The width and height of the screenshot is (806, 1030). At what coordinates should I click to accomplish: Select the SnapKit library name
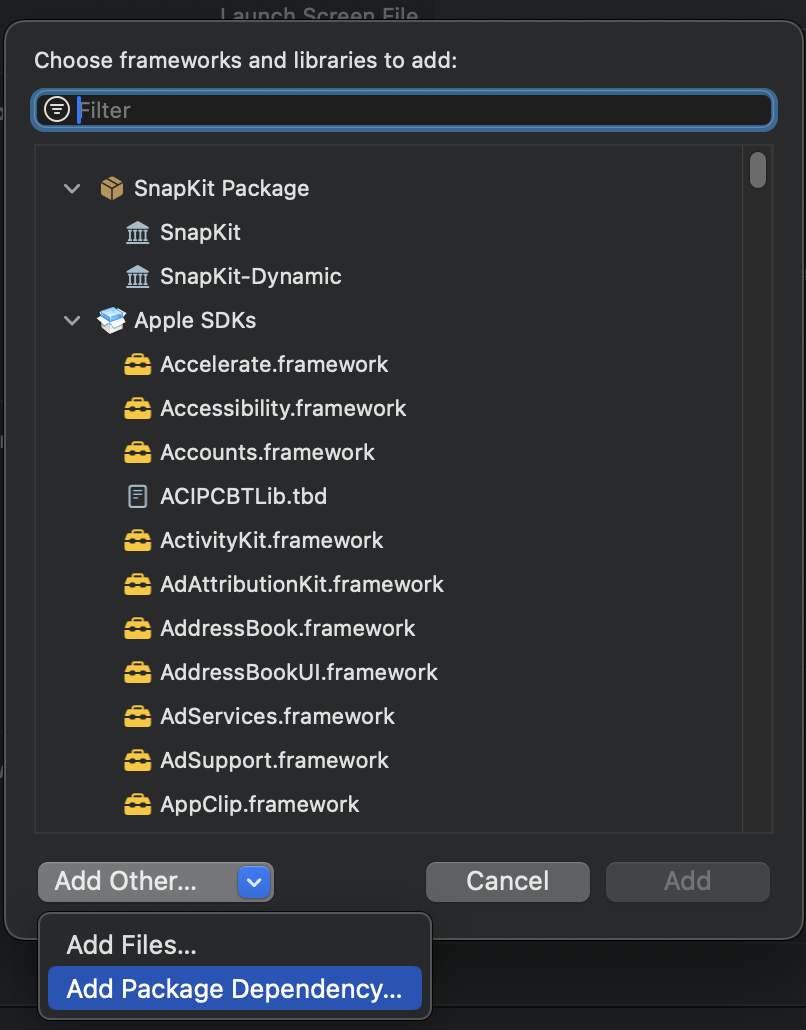coord(200,233)
